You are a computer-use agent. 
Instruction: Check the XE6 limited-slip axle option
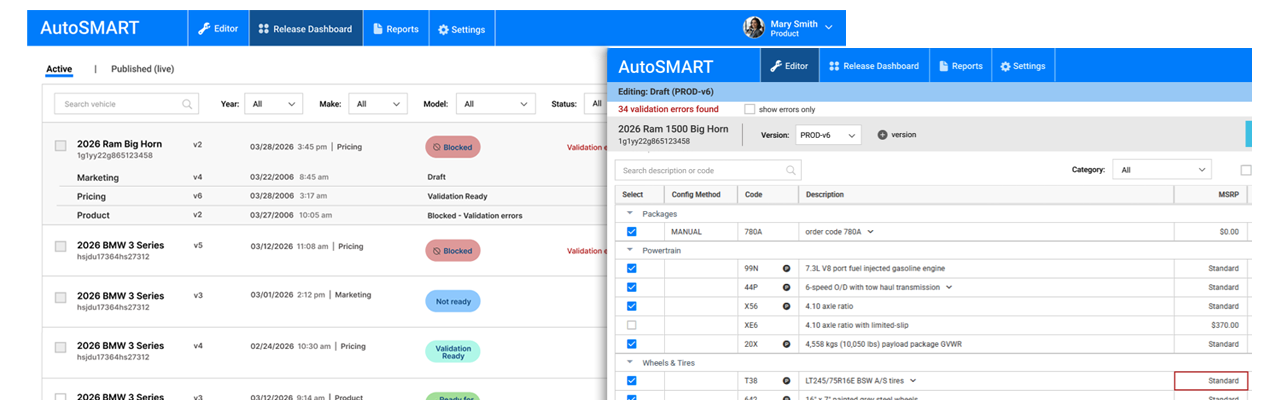click(631, 325)
